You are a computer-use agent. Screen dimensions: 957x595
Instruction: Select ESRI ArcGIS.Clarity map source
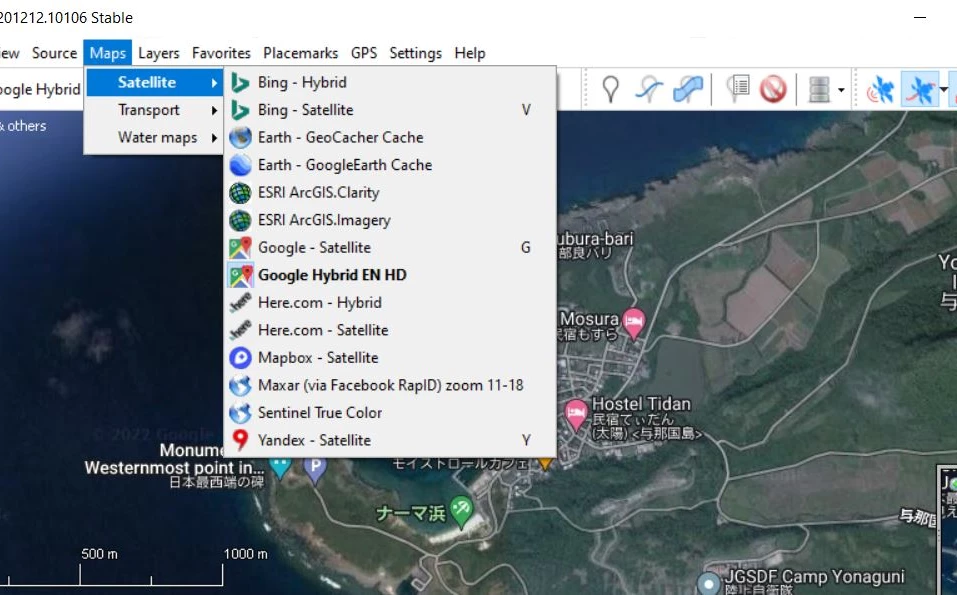[x=318, y=192]
